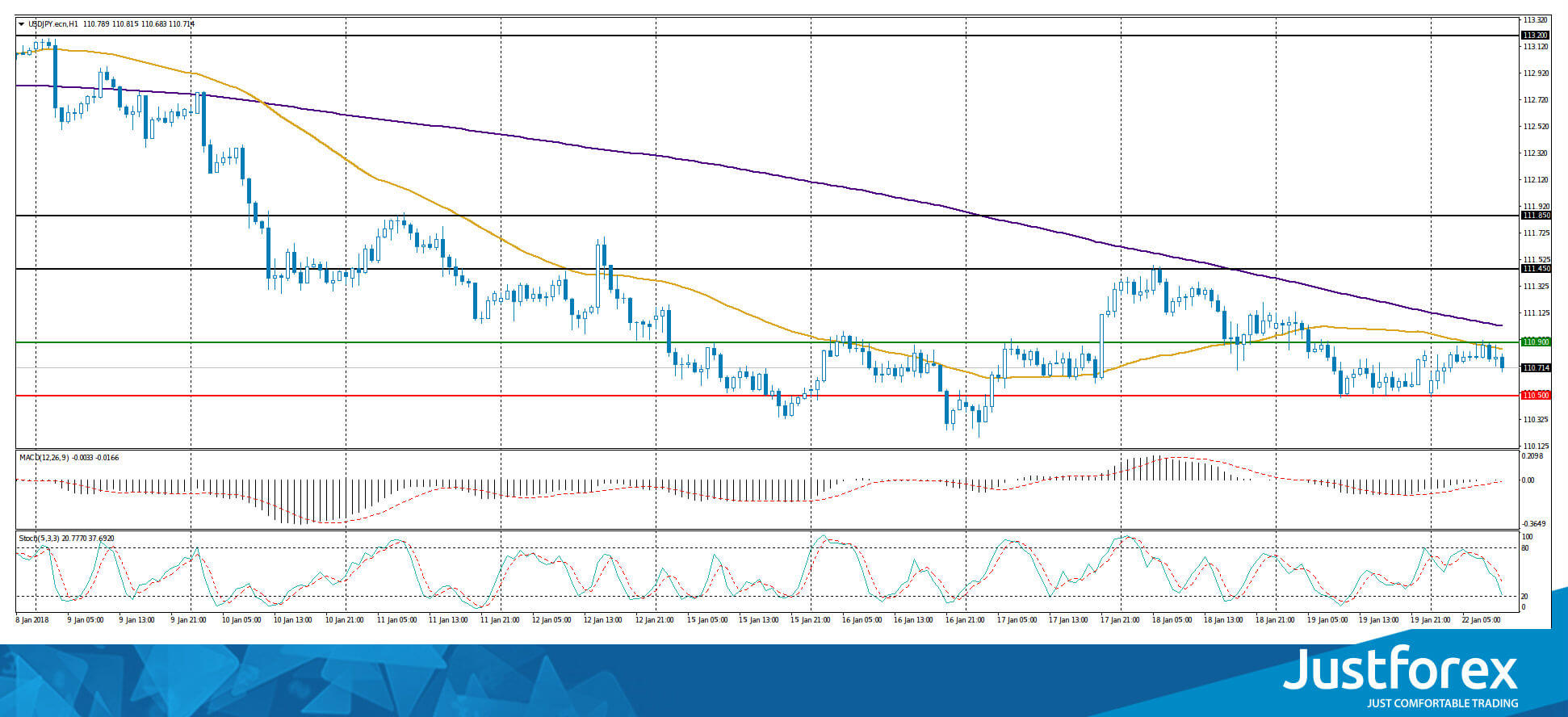Click the 8 Jan 2018 time label
Viewport: 1568px width, 717px height.
coord(32,620)
